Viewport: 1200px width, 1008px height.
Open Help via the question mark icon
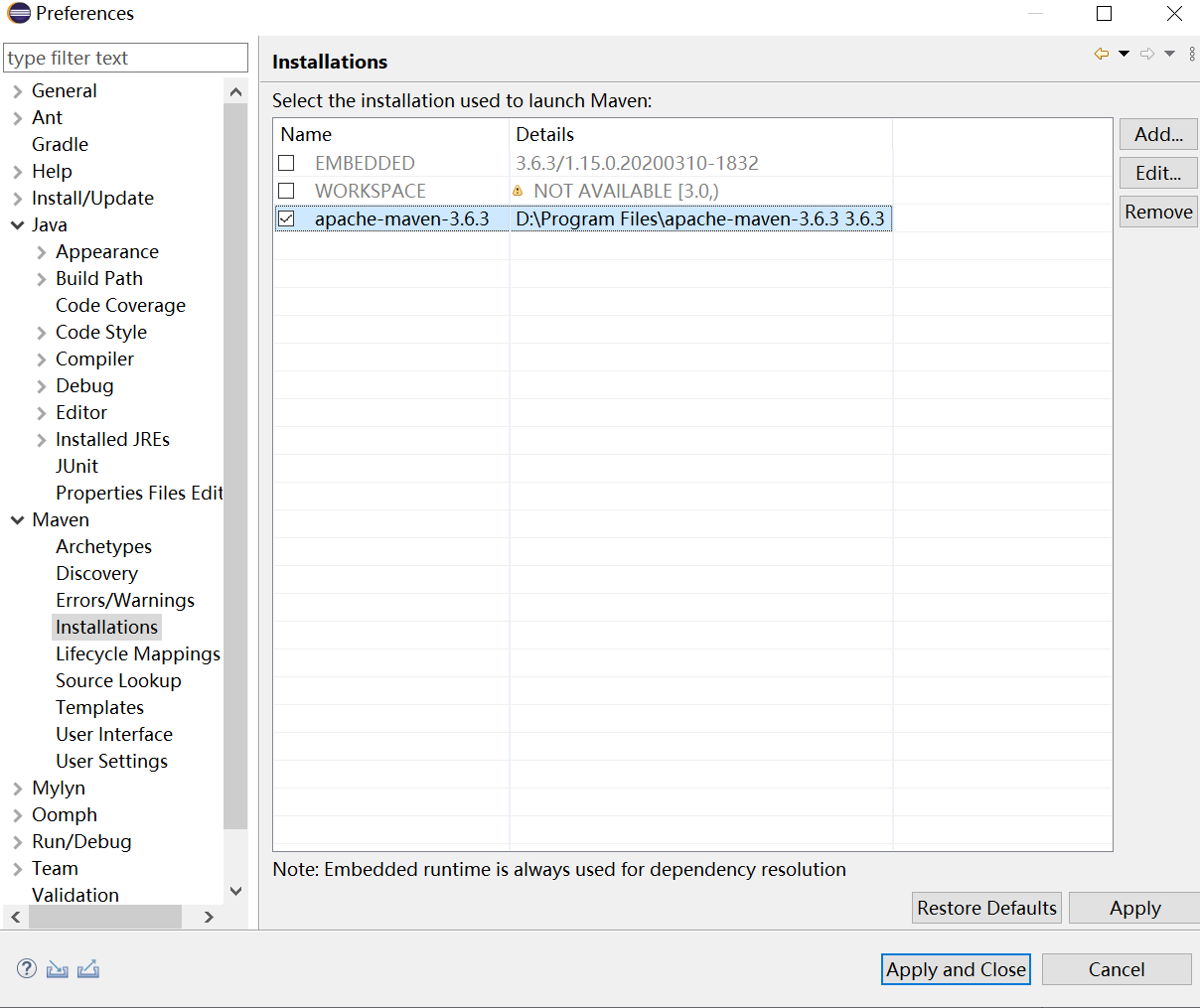click(26, 968)
